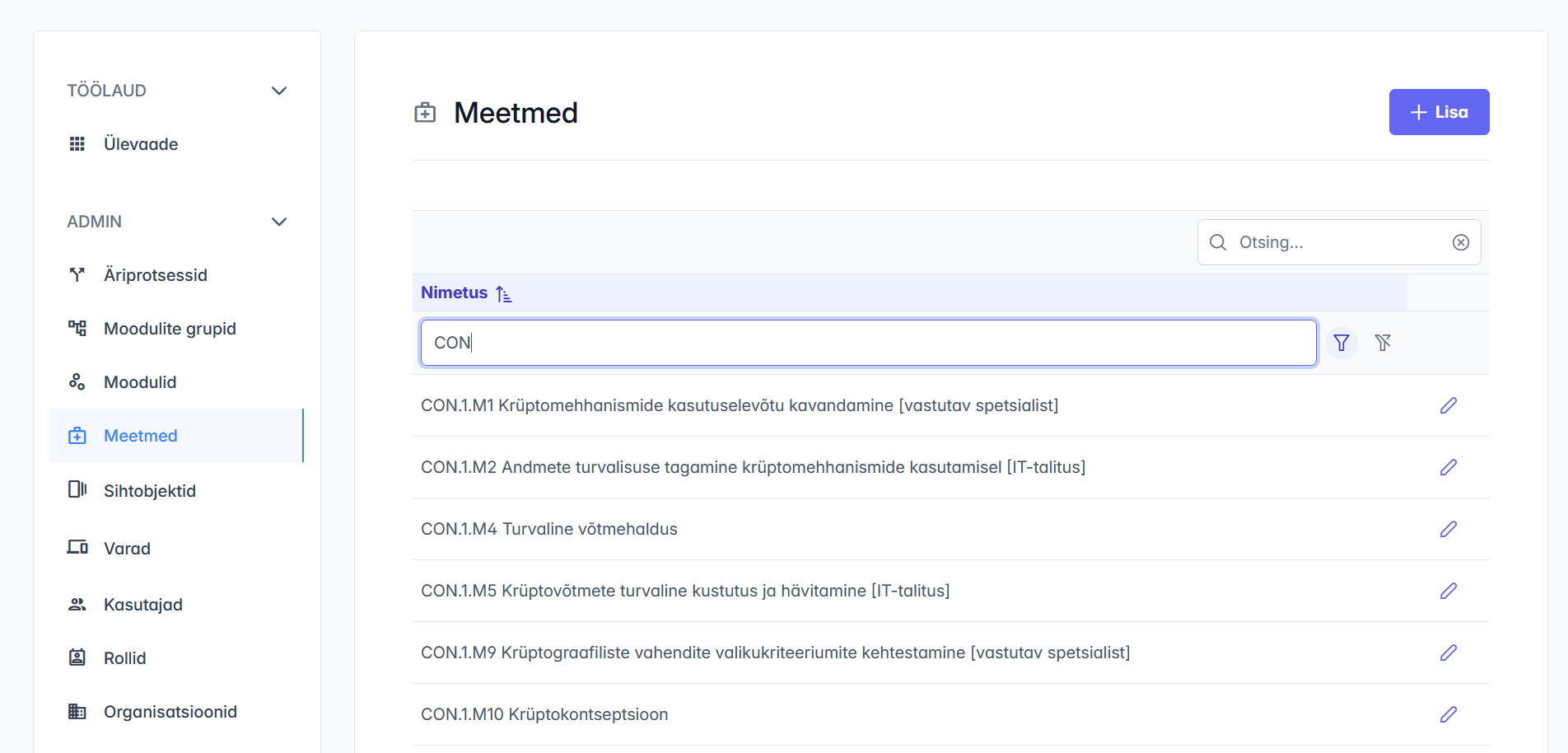Viewport: 1568px width, 753px height.
Task: Open the CON.1.M2 Andmete turvalisuse row
Action: click(753, 467)
